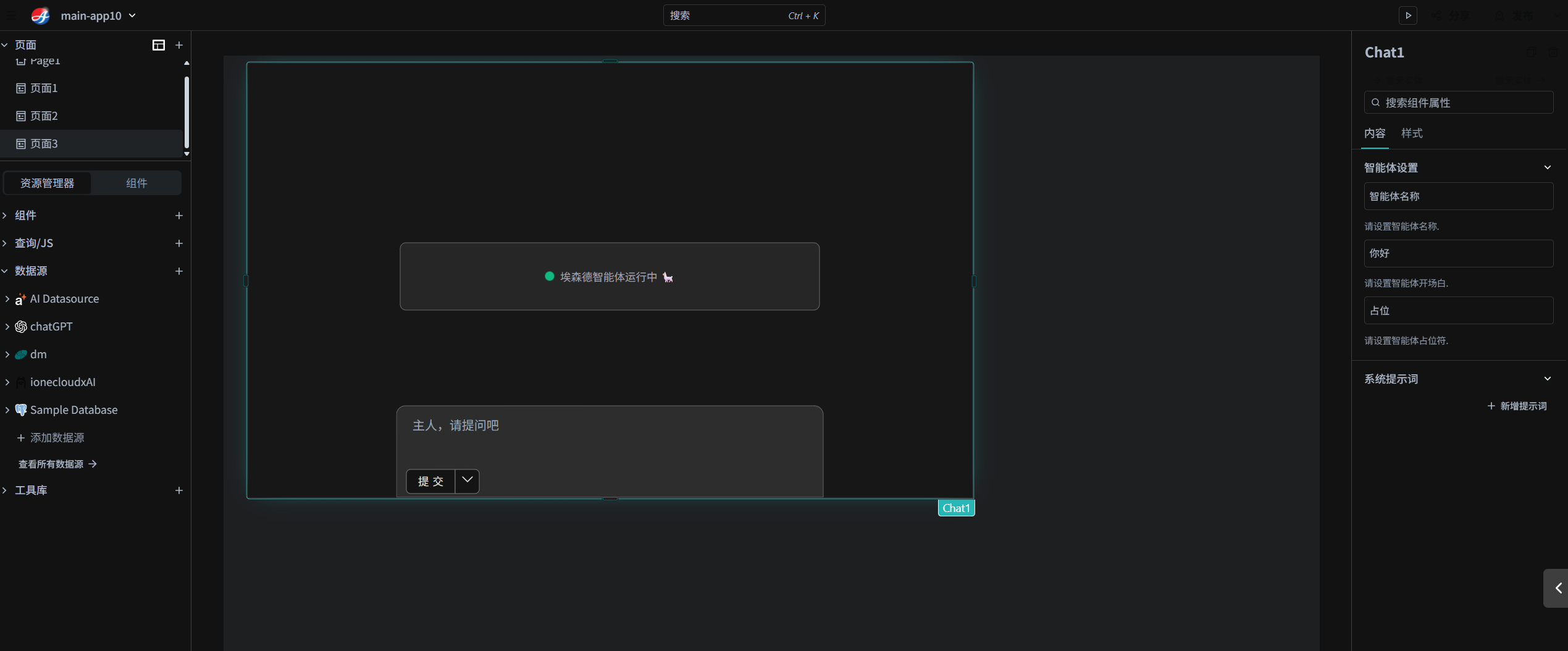
Task: Collapse the 系统提示词 section
Action: (1548, 378)
